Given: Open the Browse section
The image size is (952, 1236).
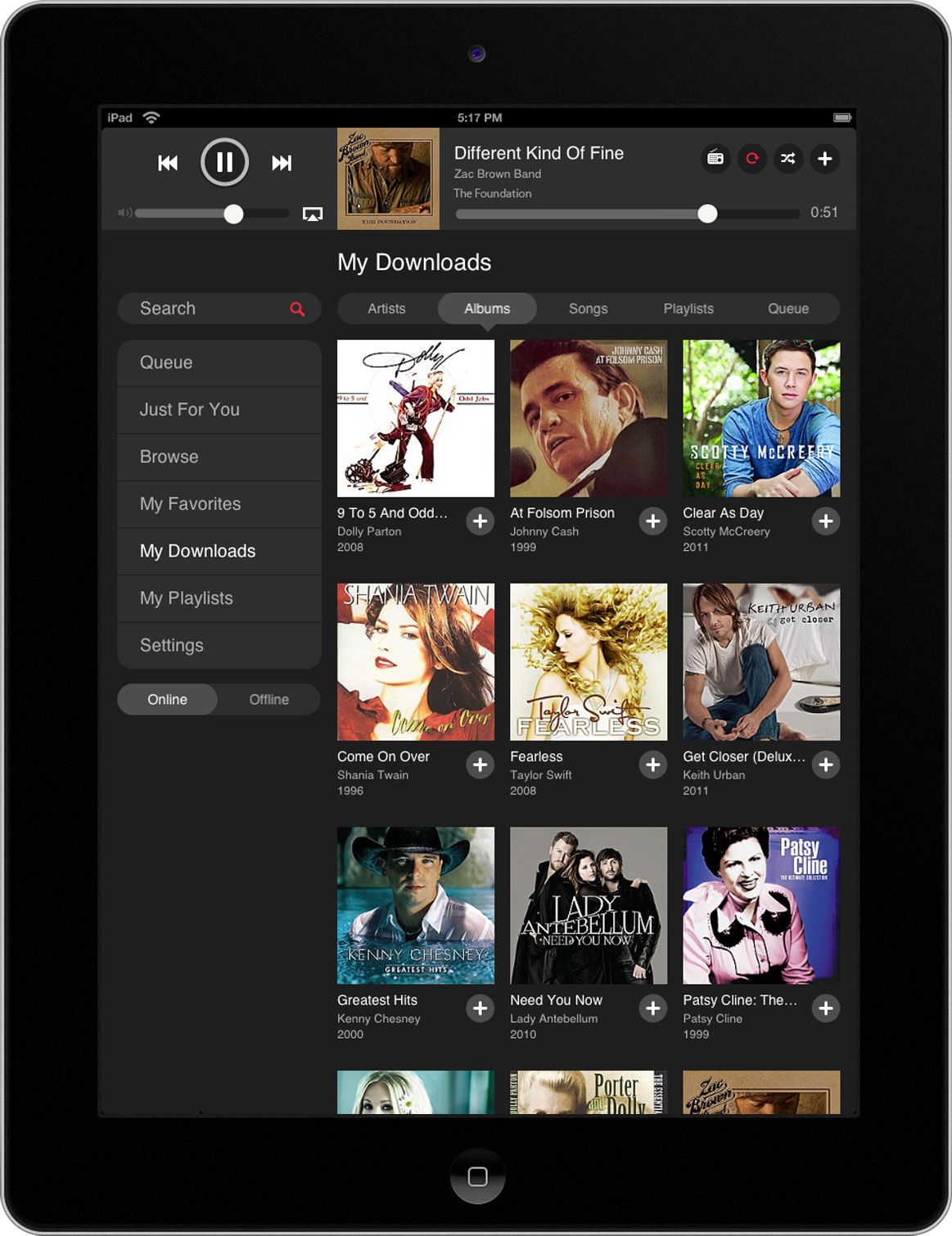Looking at the screenshot, I should point(219,457).
